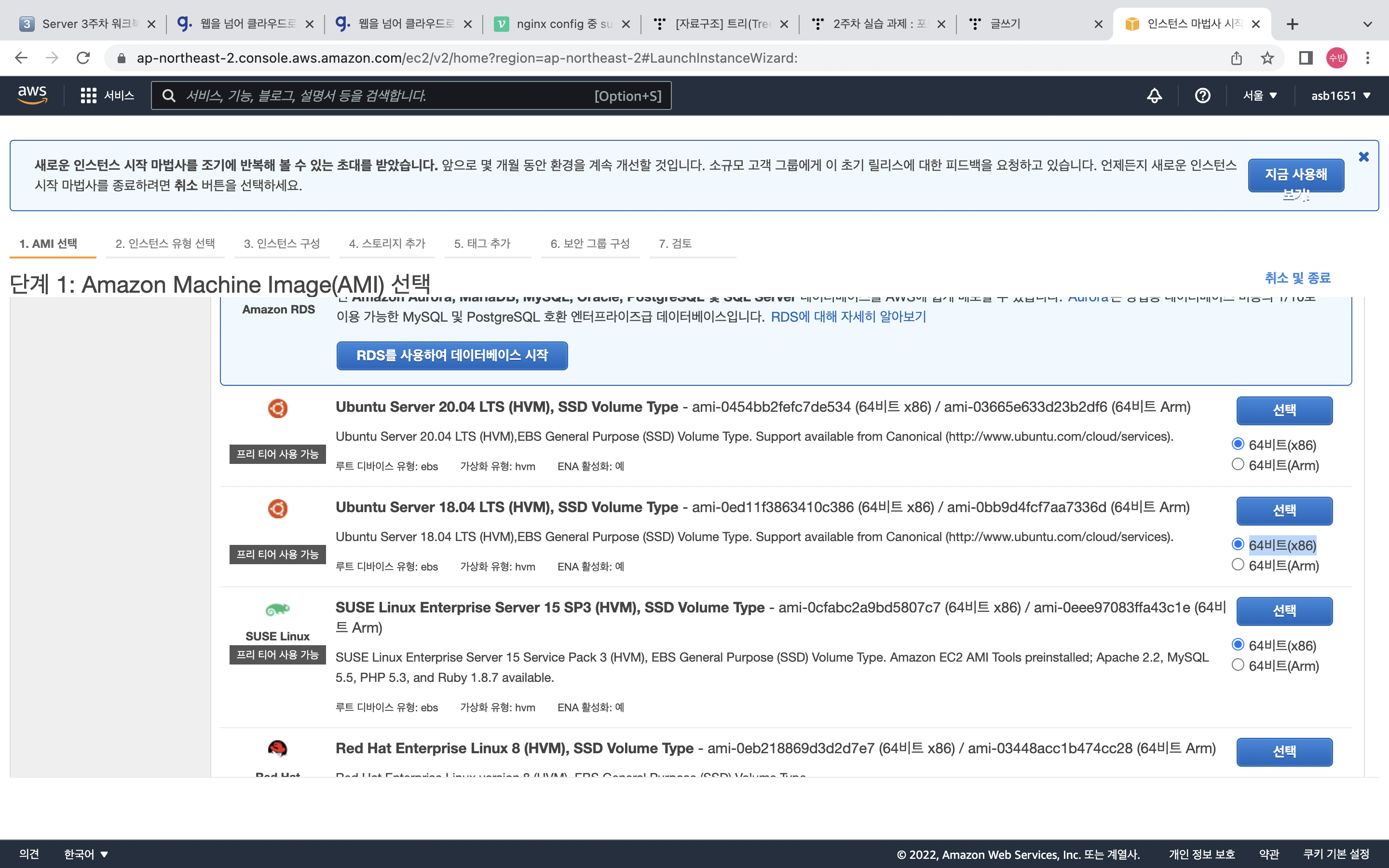This screenshot has height=868, width=1389.
Task: Switch to step 6 security group tab
Action: pyautogui.click(x=589, y=244)
